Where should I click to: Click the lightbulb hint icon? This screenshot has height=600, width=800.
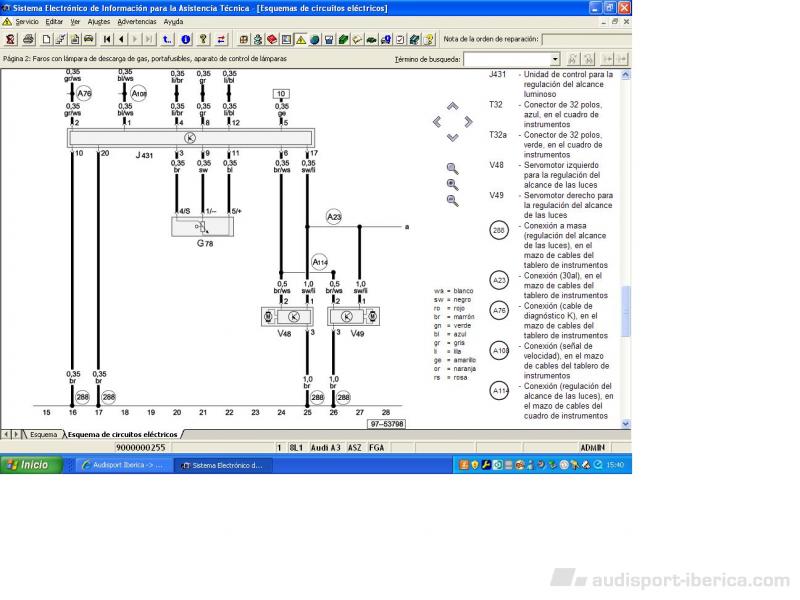pos(429,39)
